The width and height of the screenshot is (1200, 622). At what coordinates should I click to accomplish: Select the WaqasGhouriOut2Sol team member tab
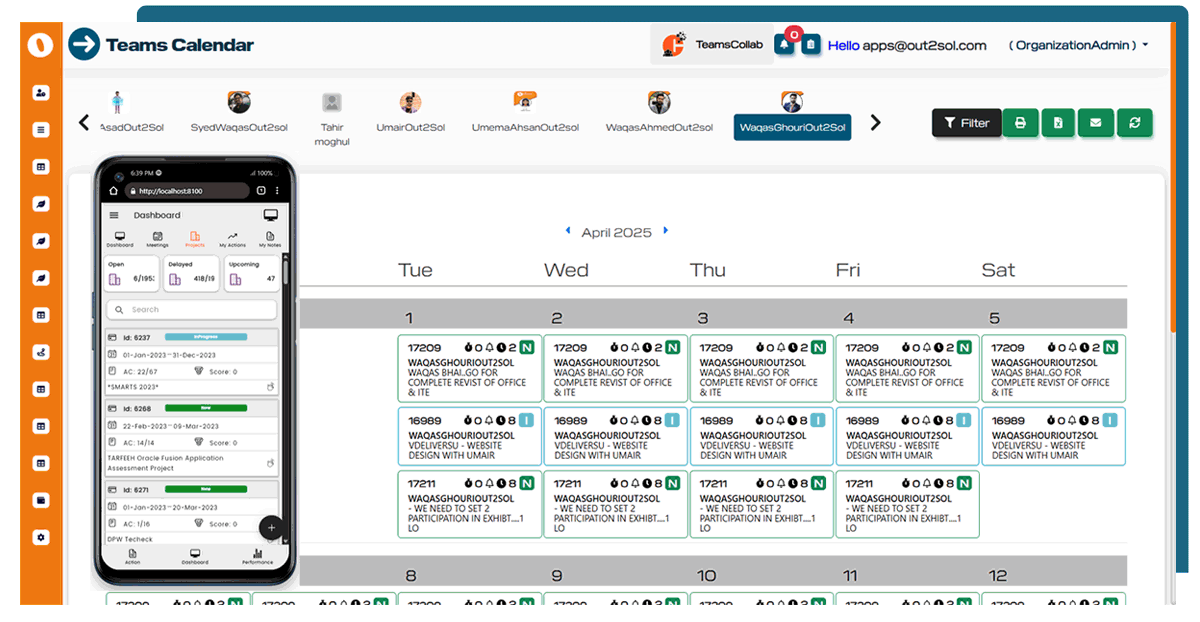(x=792, y=127)
